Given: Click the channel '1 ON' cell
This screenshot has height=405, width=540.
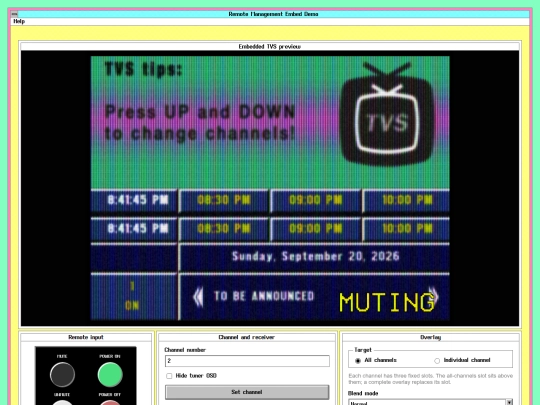Looking at the screenshot, I should pos(133,296).
